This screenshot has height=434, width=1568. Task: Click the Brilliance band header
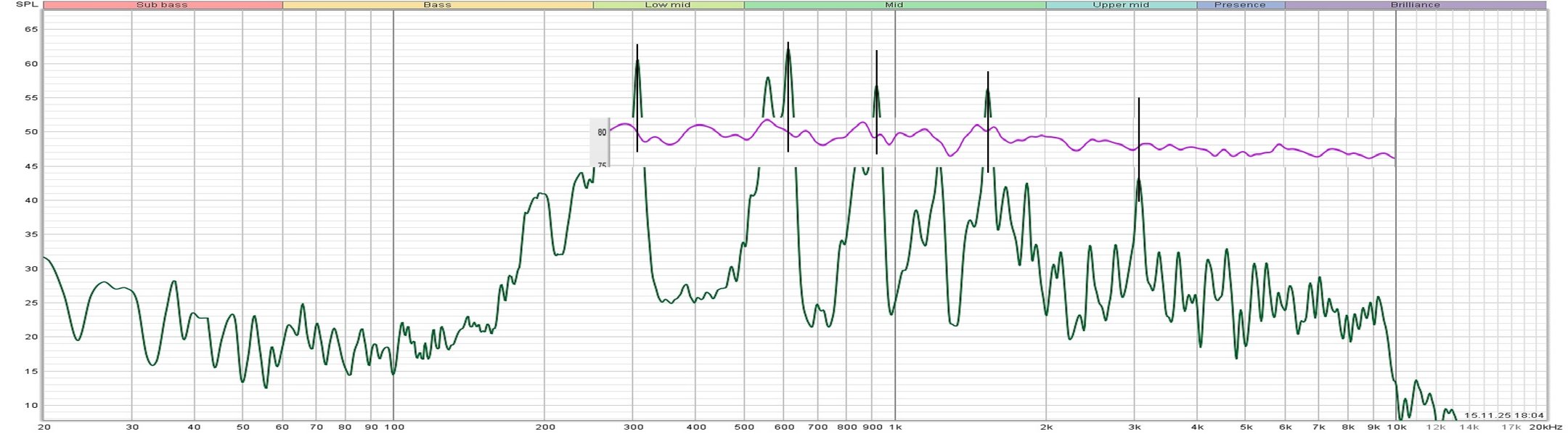1415,5
